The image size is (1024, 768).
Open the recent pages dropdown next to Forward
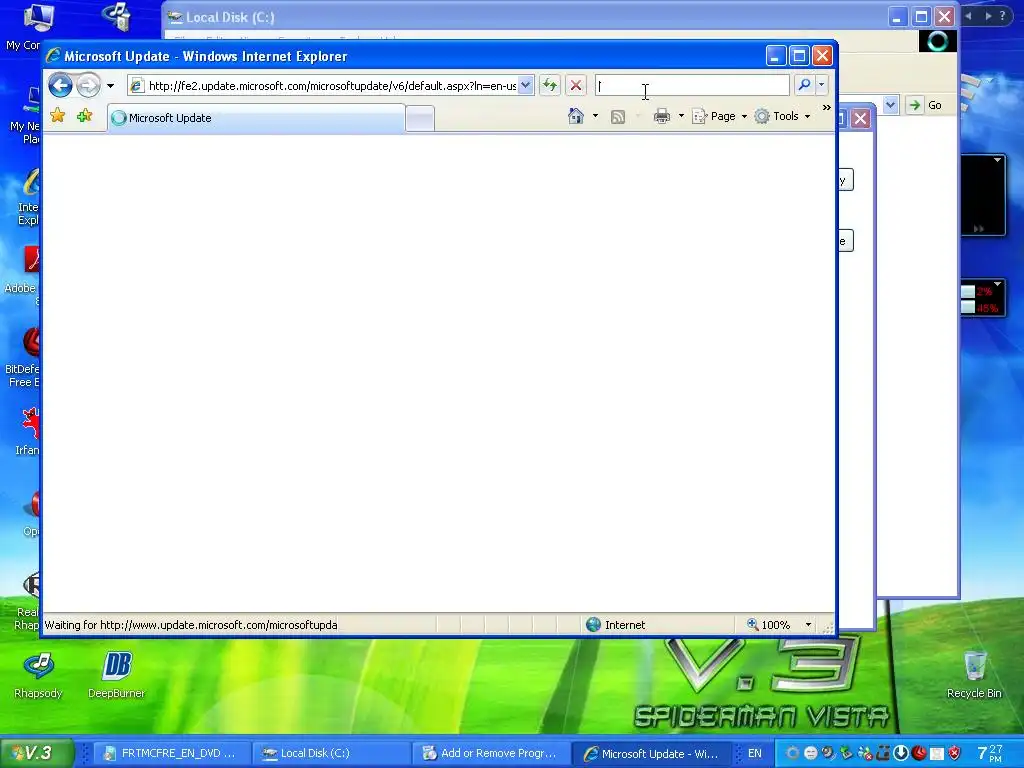point(110,86)
